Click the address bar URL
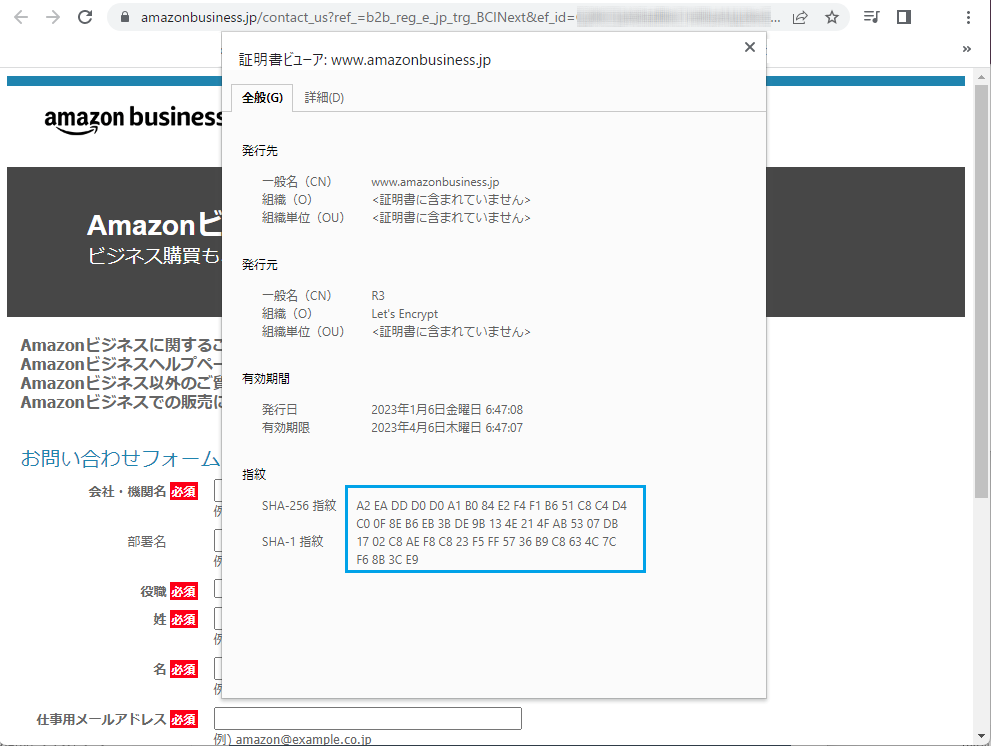Viewport: 993px width, 746px height. (300, 17)
